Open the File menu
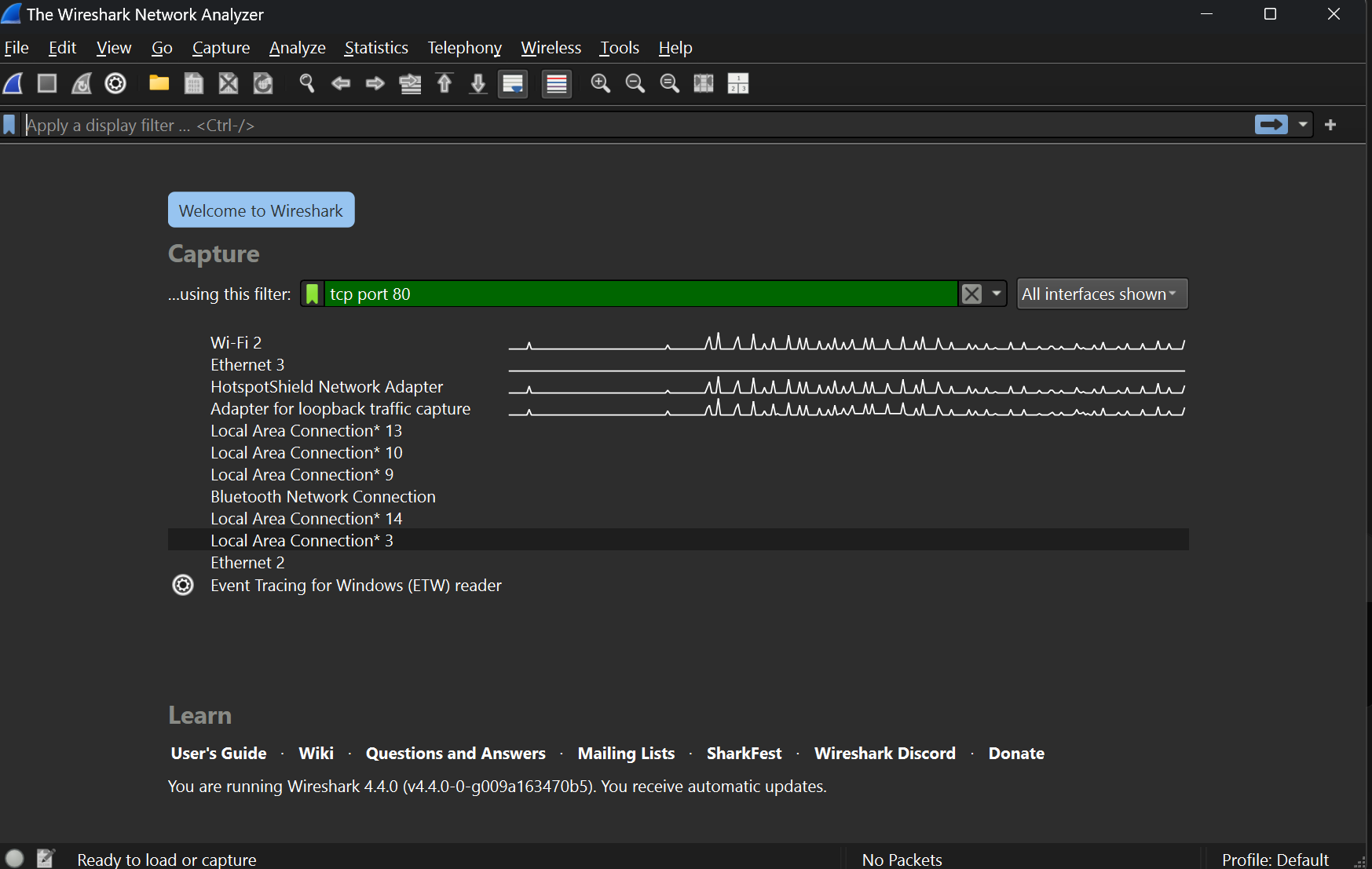 pos(16,48)
